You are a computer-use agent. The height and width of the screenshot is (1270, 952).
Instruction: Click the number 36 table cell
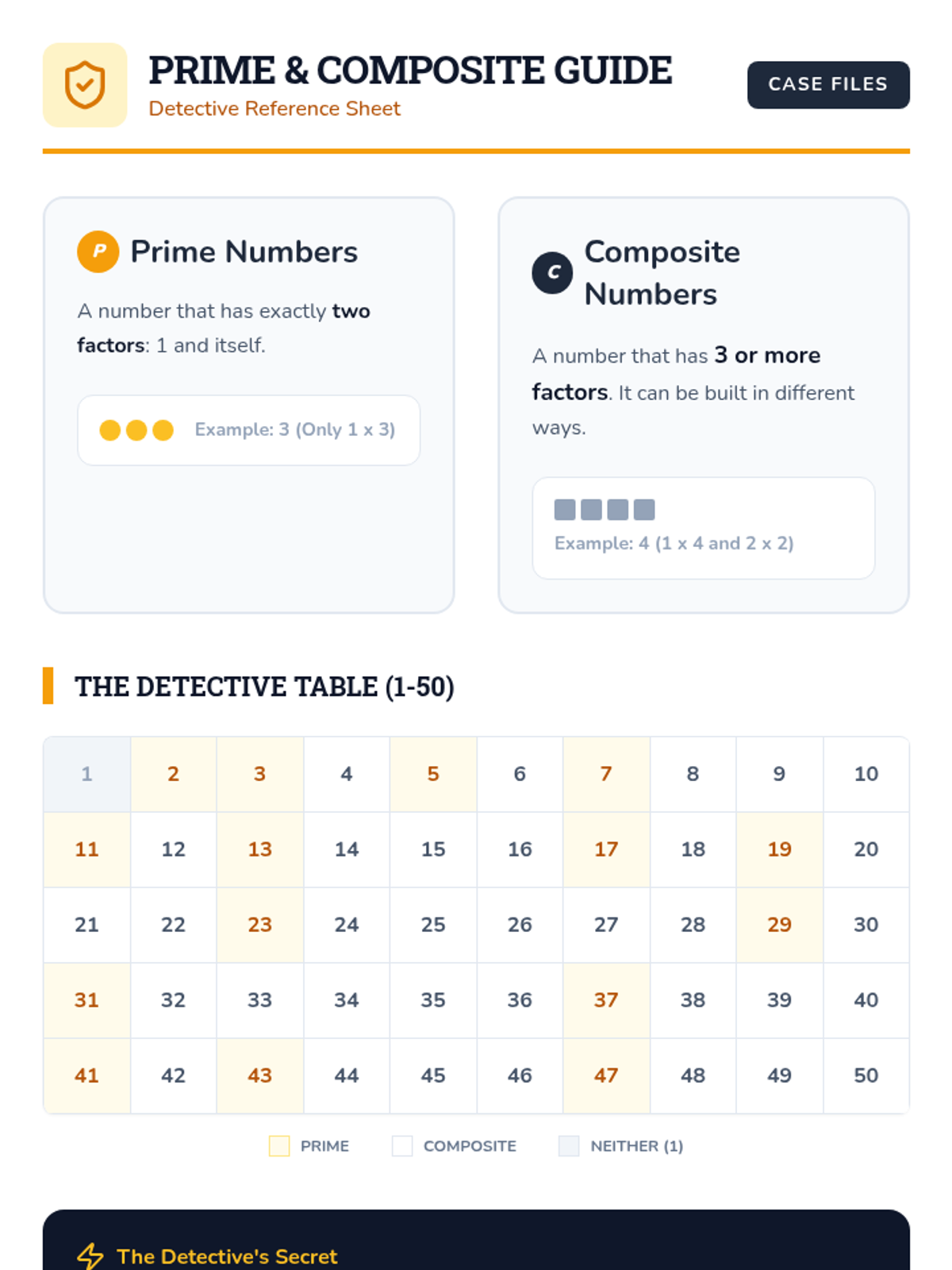(520, 1000)
